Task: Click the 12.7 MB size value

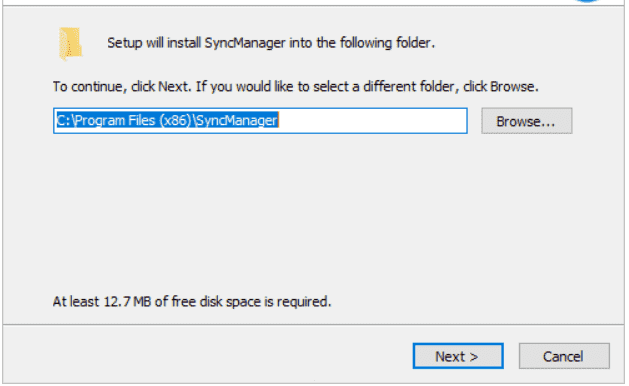Action: (x=128, y=301)
